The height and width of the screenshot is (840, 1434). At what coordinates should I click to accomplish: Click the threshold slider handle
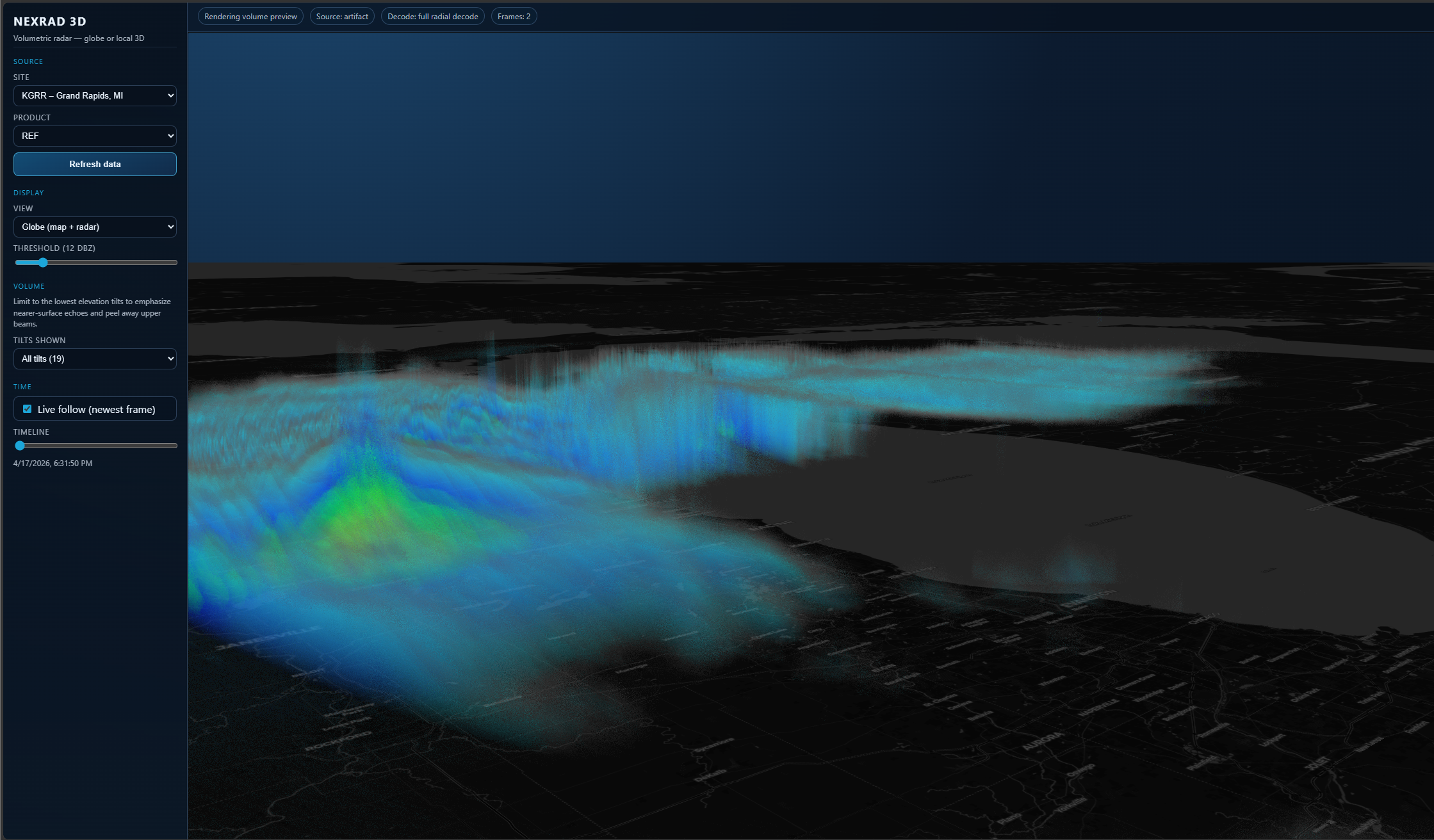(x=43, y=262)
